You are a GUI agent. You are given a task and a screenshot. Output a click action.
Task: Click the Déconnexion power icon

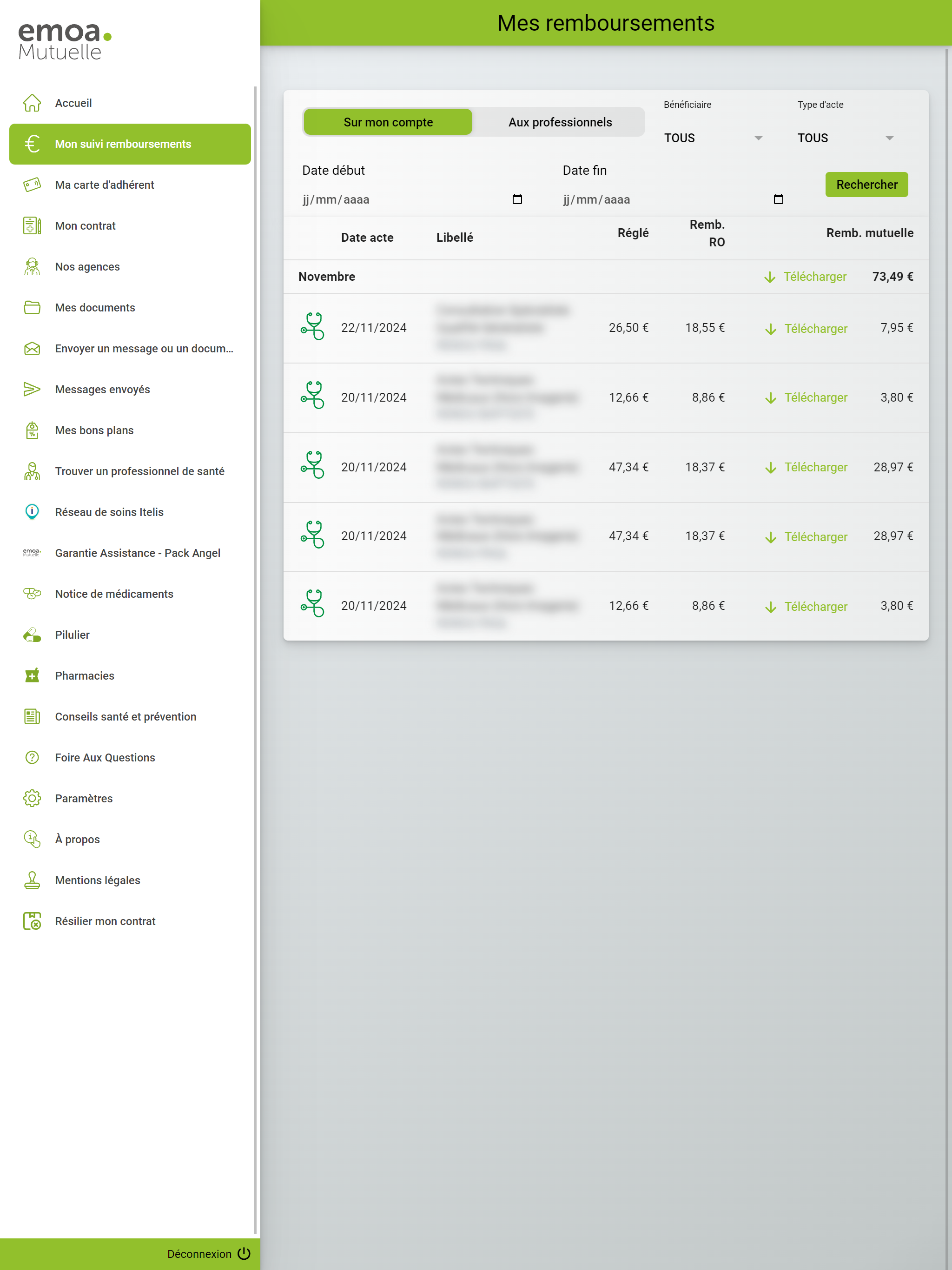[244, 1253]
